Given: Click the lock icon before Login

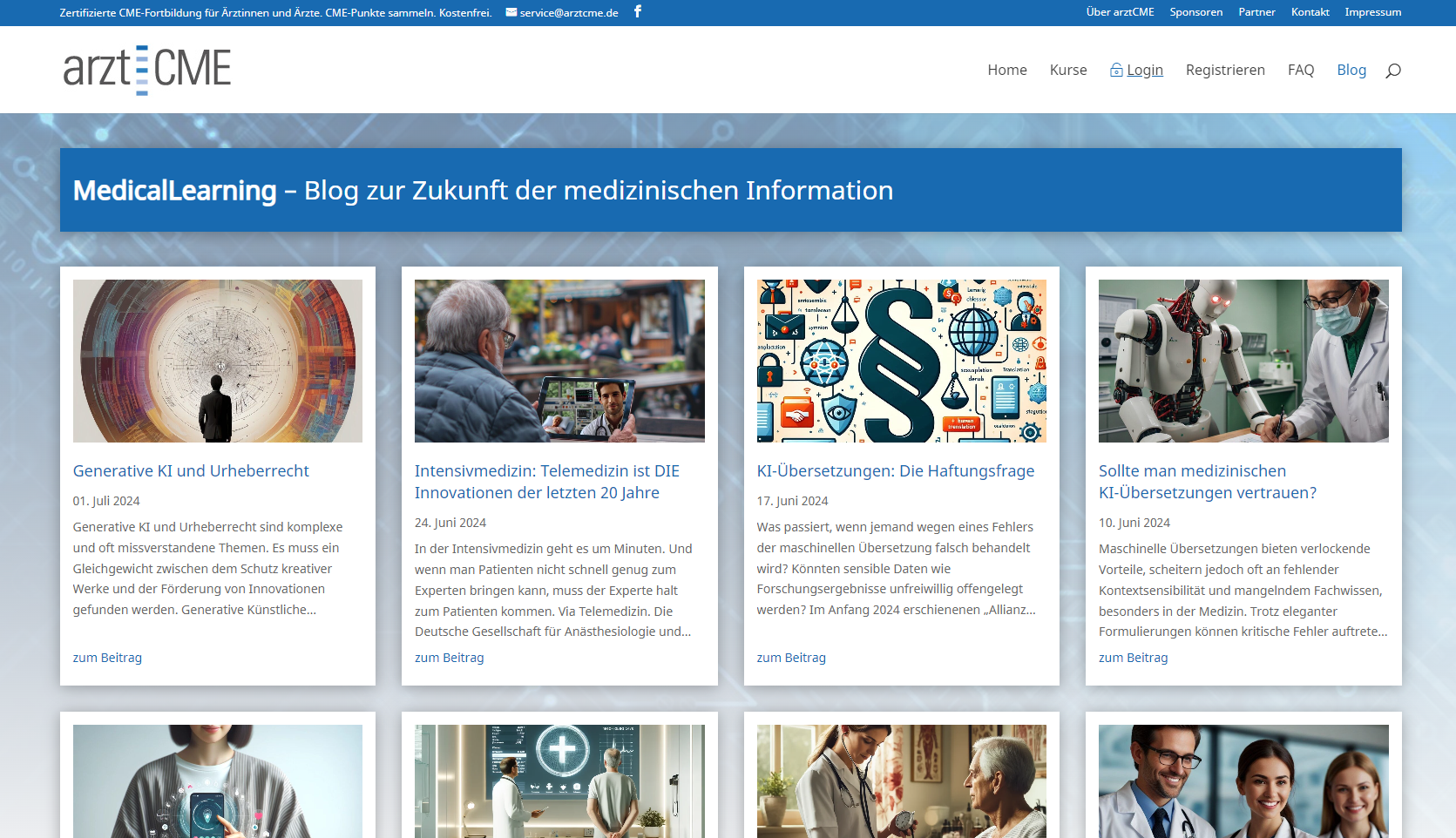Looking at the screenshot, I should tap(1116, 70).
